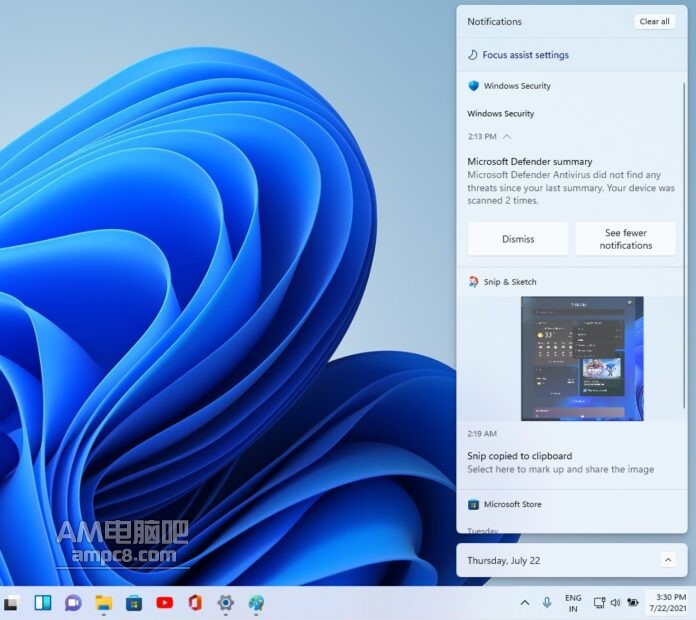Open the volume speaker icon
Screen dimensions: 696x620
coord(615,603)
